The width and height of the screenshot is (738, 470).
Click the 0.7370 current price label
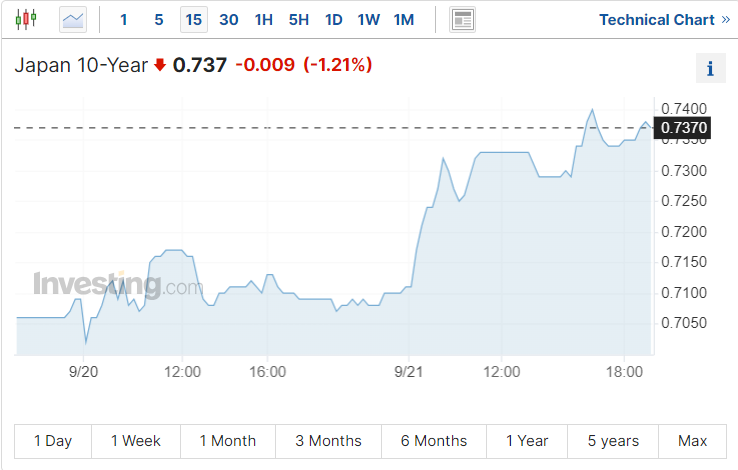(684, 127)
